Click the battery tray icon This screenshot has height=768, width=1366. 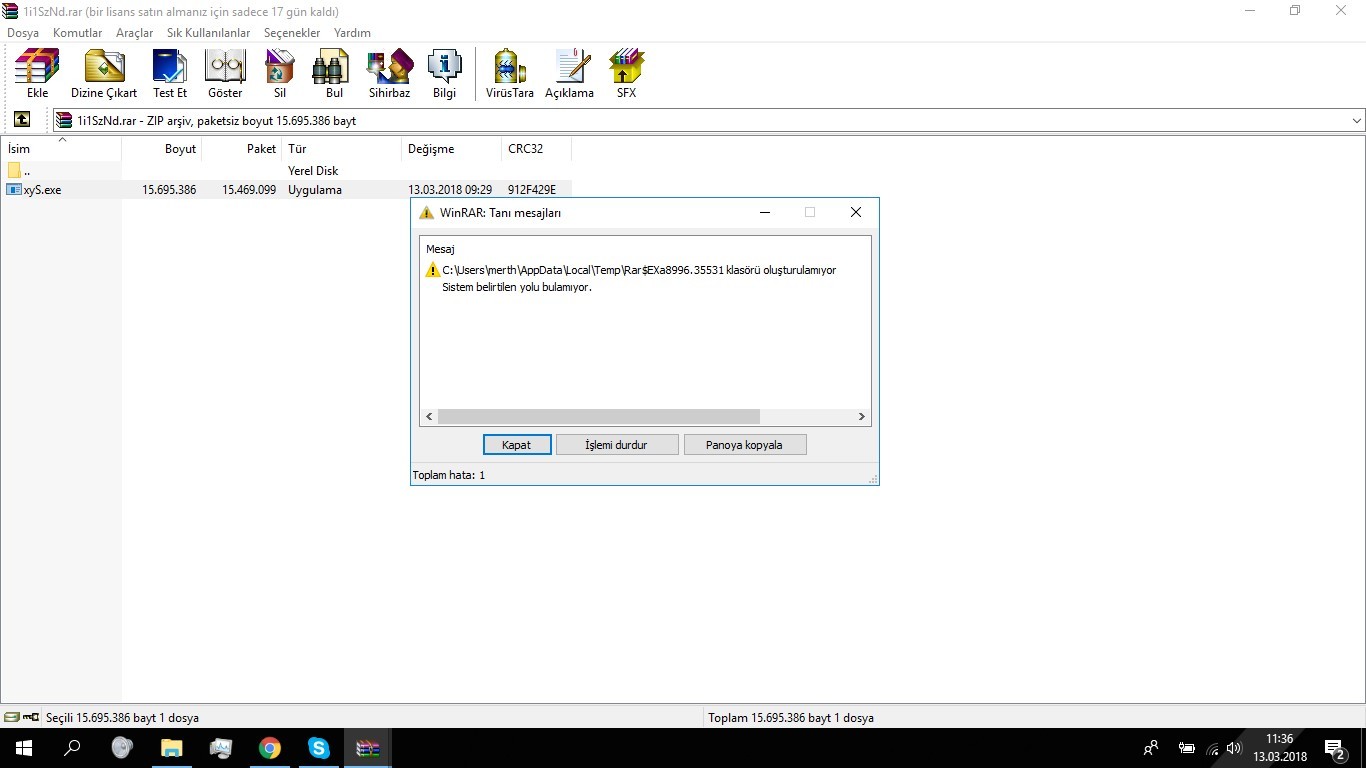click(x=1187, y=748)
